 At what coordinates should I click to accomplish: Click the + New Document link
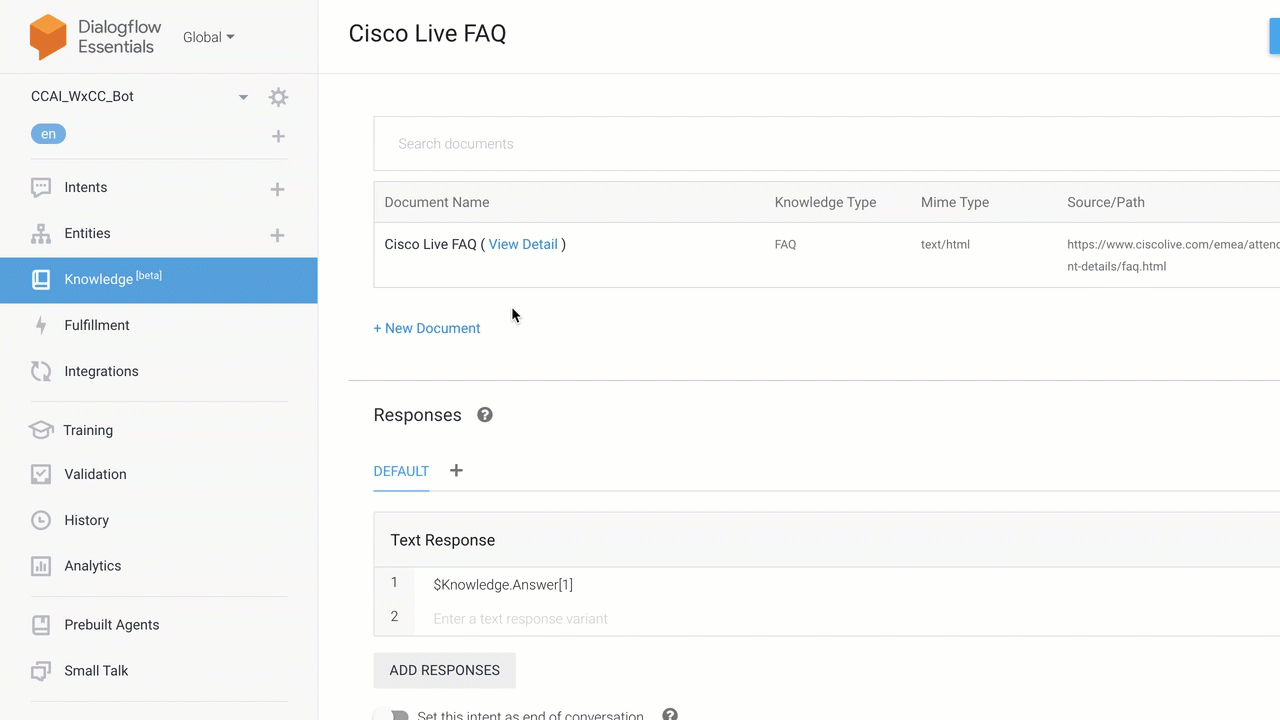[x=427, y=328]
